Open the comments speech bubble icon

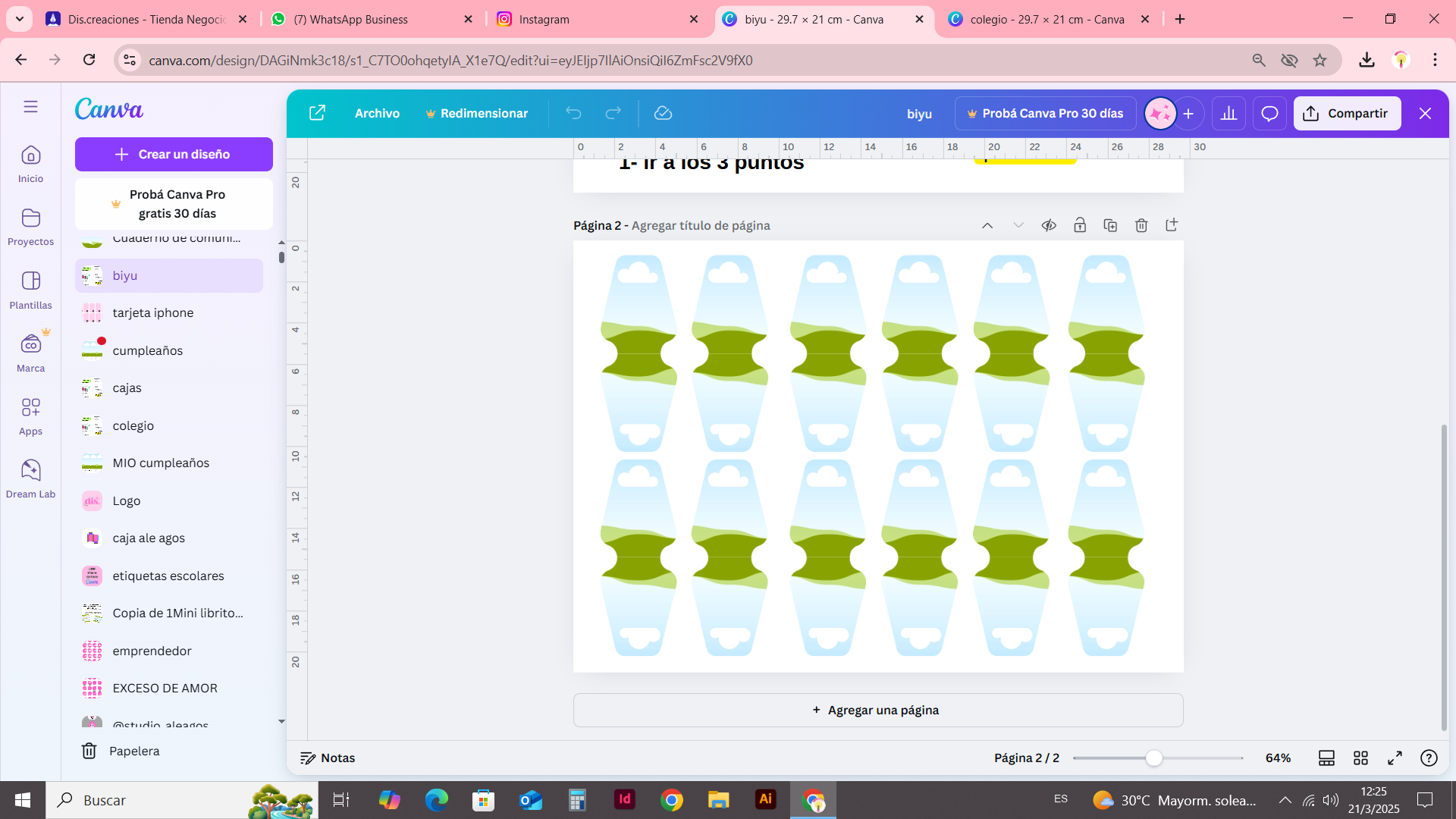1269,114
